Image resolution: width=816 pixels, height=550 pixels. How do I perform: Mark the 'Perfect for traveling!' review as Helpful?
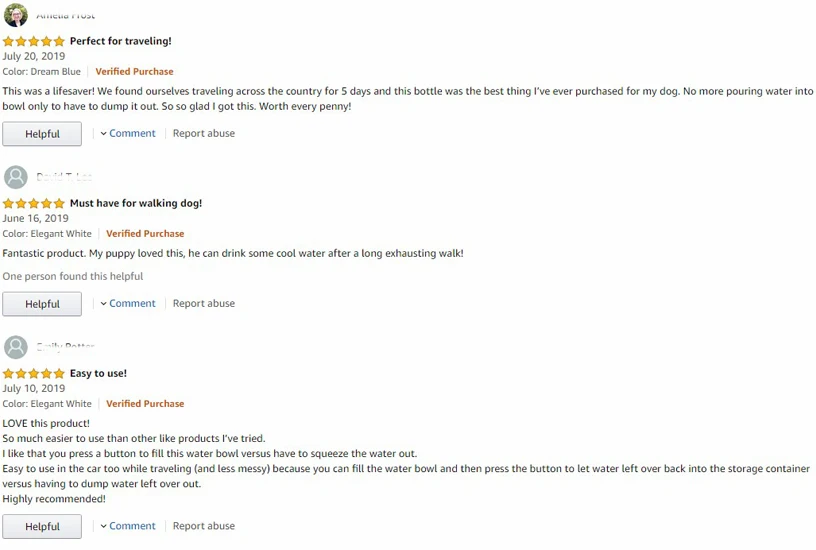[x=42, y=134]
